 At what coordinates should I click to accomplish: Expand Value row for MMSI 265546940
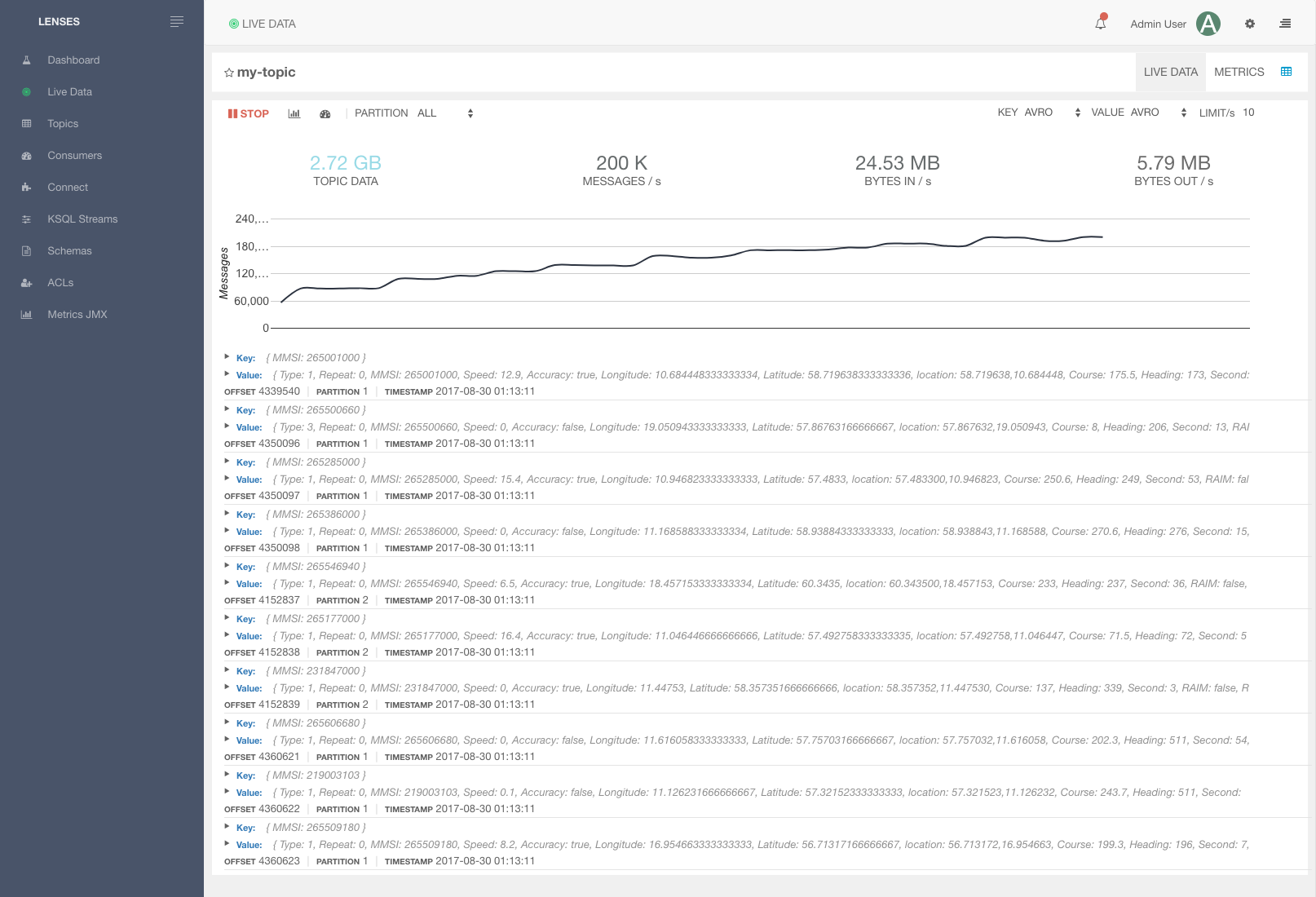pyautogui.click(x=227, y=583)
